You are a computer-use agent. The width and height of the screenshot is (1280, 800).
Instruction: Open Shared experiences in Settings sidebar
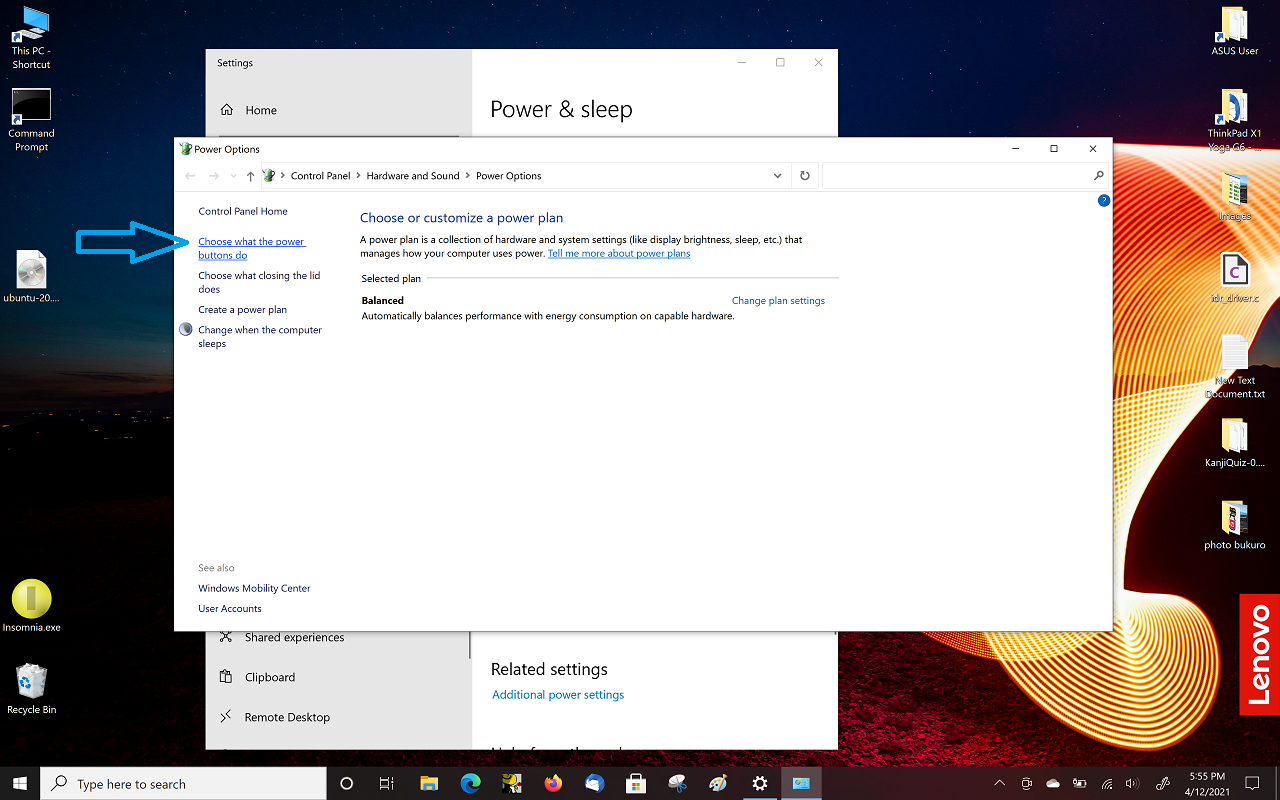(x=294, y=637)
